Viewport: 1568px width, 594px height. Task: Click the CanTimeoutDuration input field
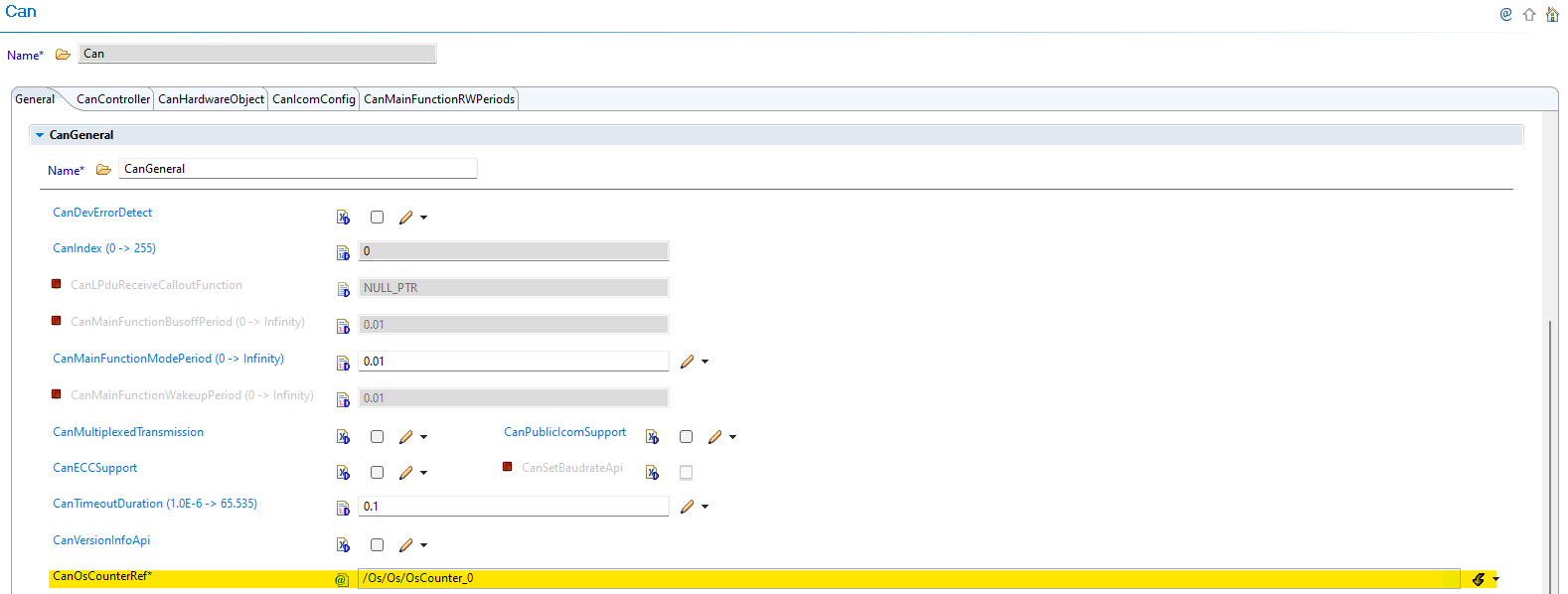[513, 507]
